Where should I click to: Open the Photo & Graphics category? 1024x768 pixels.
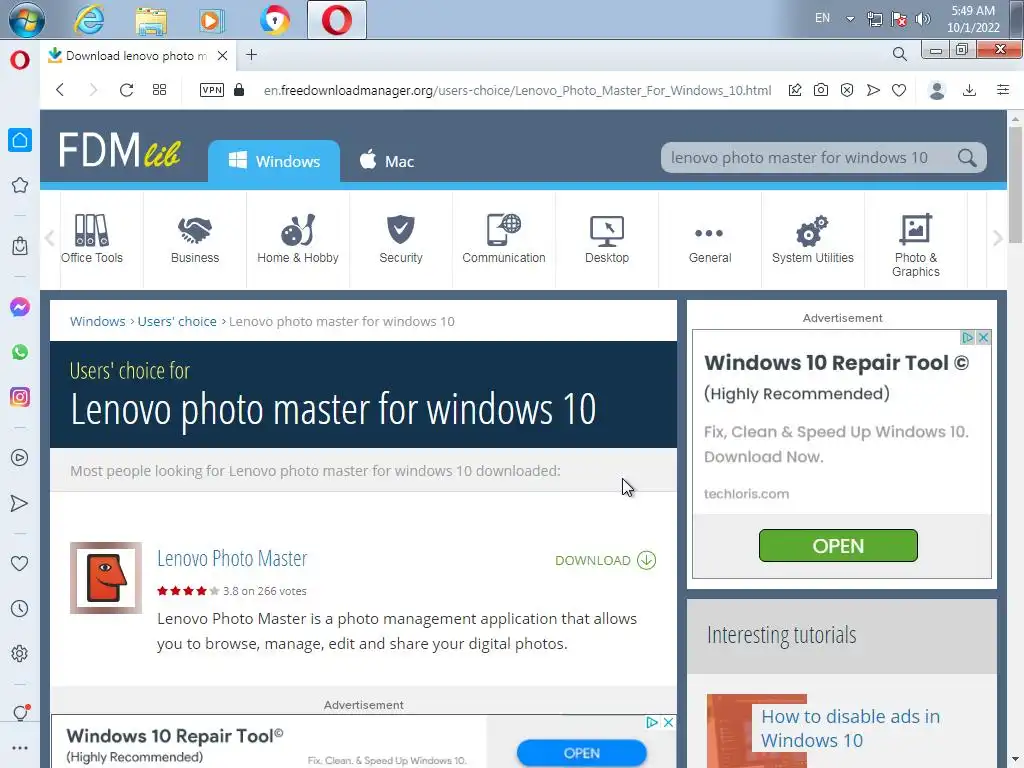click(x=916, y=246)
